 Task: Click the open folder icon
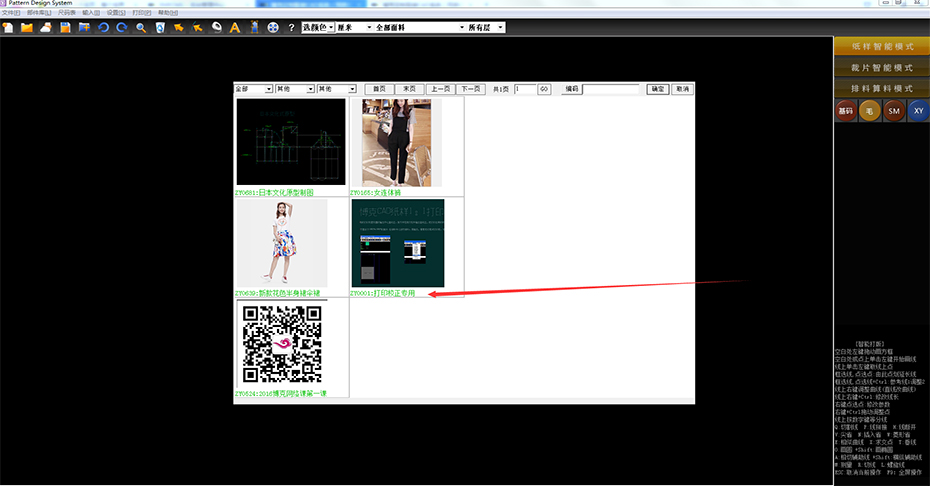(x=27, y=27)
